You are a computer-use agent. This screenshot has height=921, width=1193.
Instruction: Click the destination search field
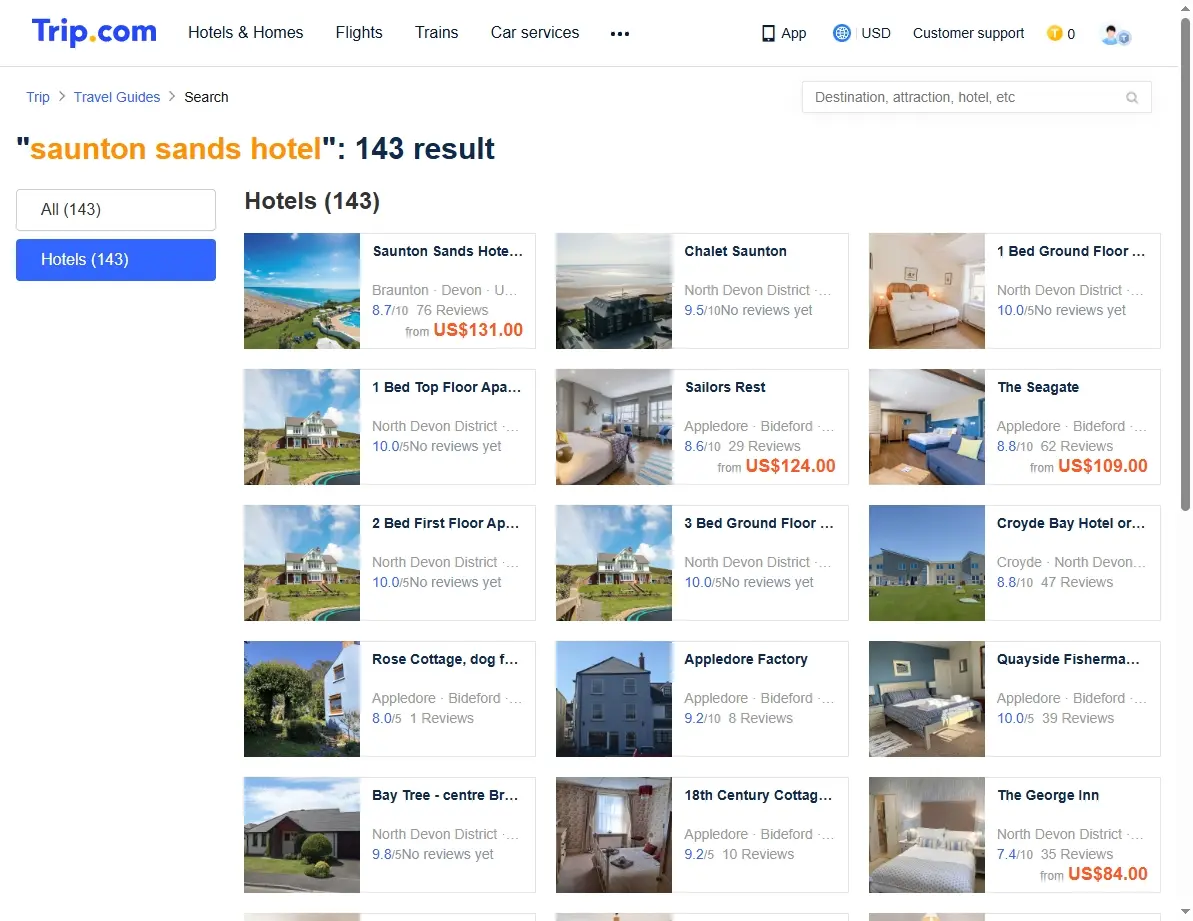(976, 97)
